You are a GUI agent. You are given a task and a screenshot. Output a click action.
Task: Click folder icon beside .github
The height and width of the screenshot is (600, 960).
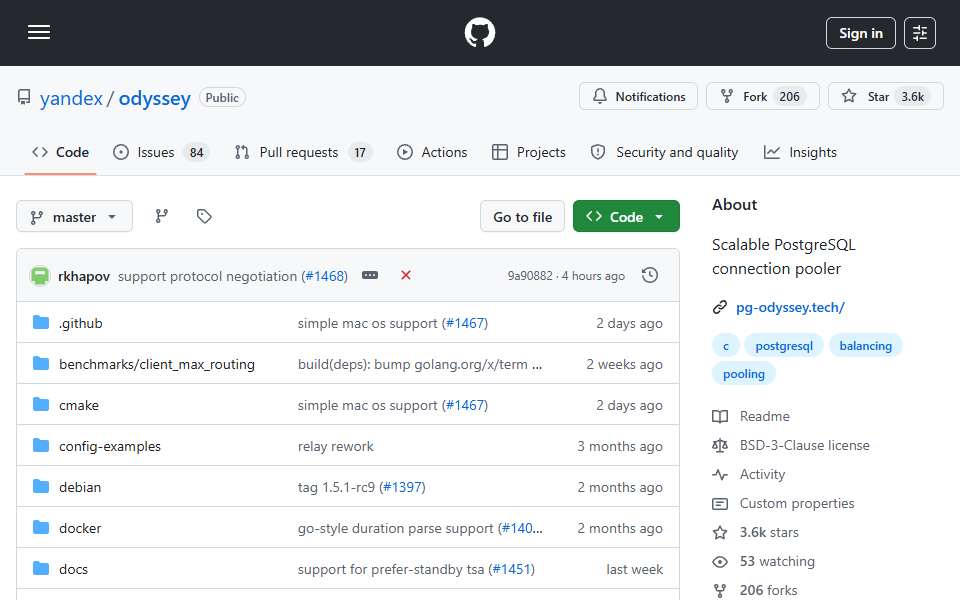point(41,323)
